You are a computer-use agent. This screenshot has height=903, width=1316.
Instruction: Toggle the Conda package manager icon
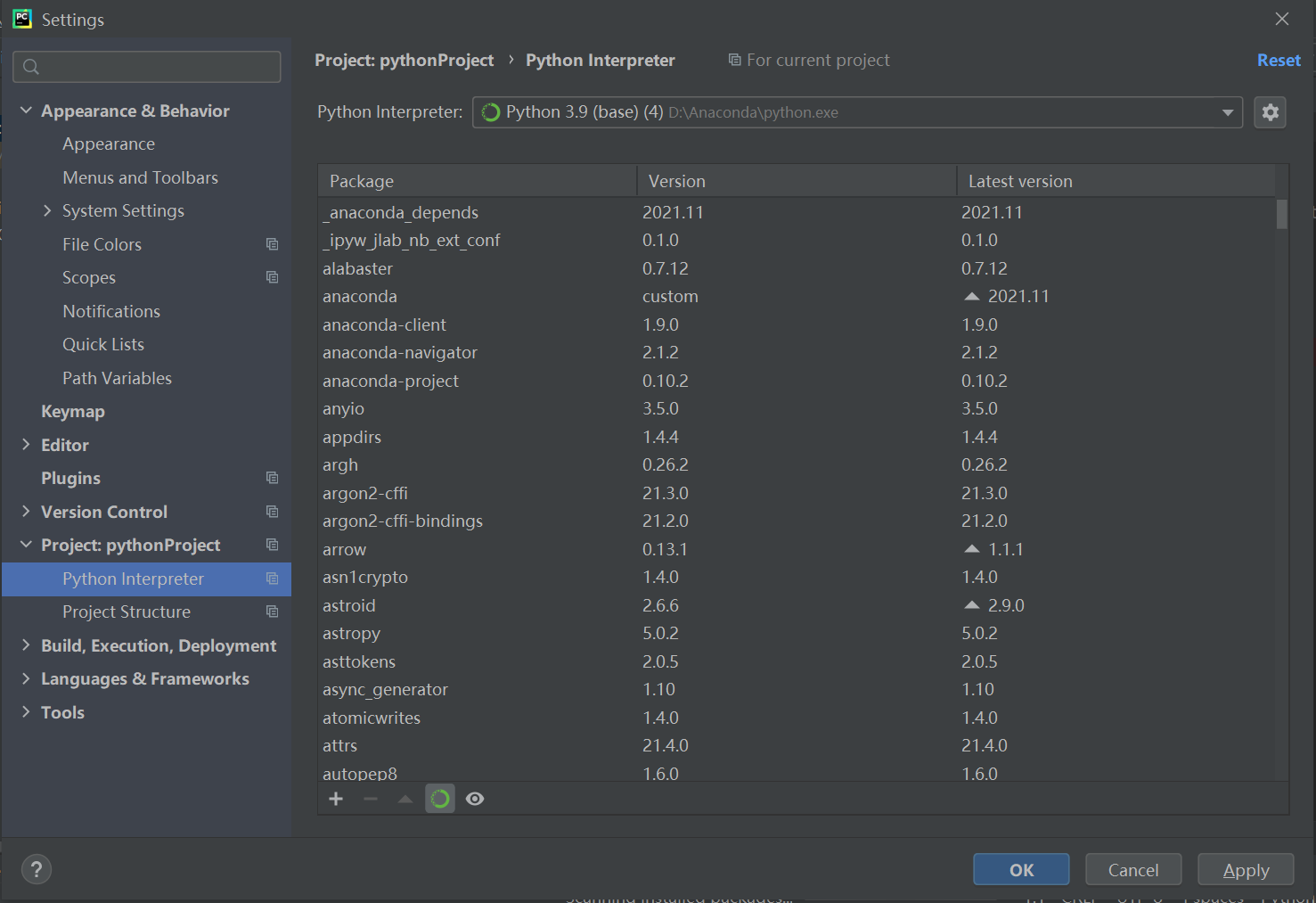[440, 799]
